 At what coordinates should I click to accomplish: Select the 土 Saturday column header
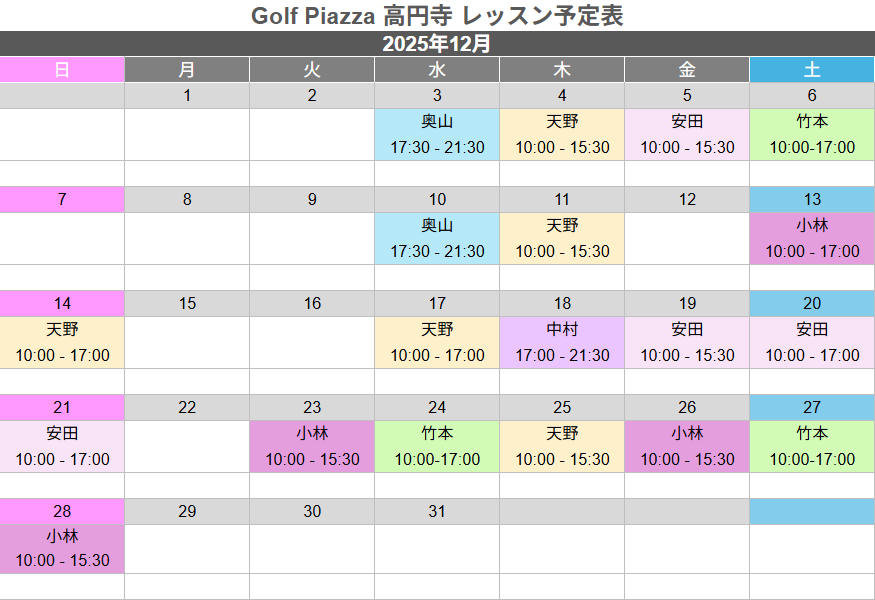click(812, 70)
